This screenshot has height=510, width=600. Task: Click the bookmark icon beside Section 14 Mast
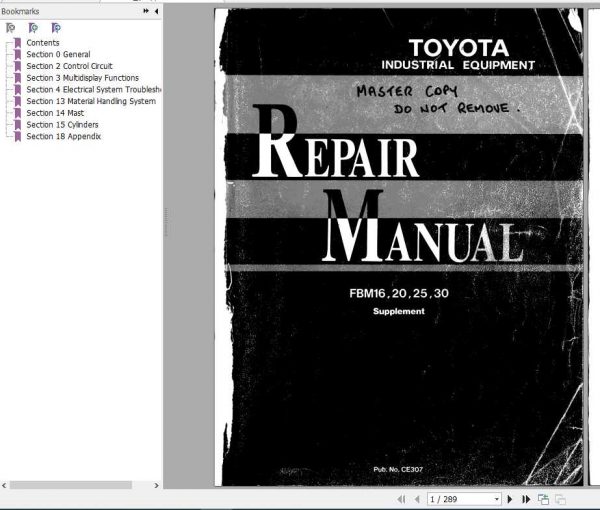pos(17,113)
